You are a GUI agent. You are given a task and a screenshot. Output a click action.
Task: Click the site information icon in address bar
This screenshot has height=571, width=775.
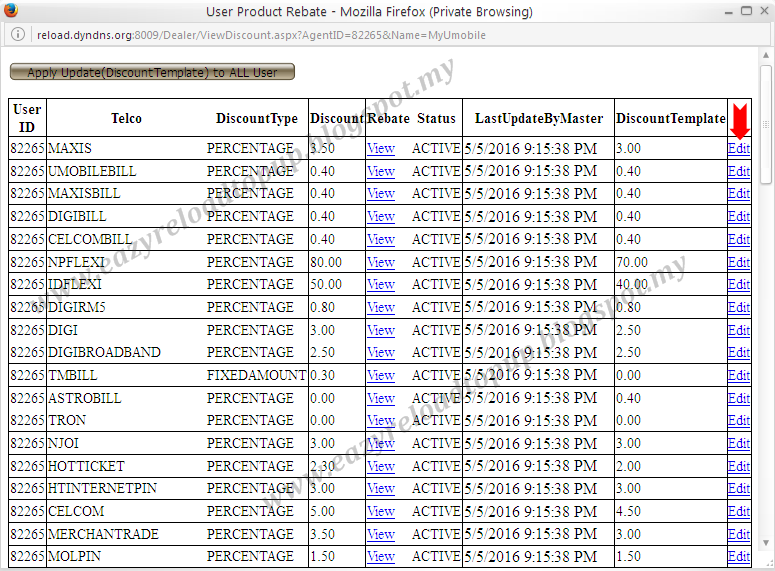(x=18, y=35)
